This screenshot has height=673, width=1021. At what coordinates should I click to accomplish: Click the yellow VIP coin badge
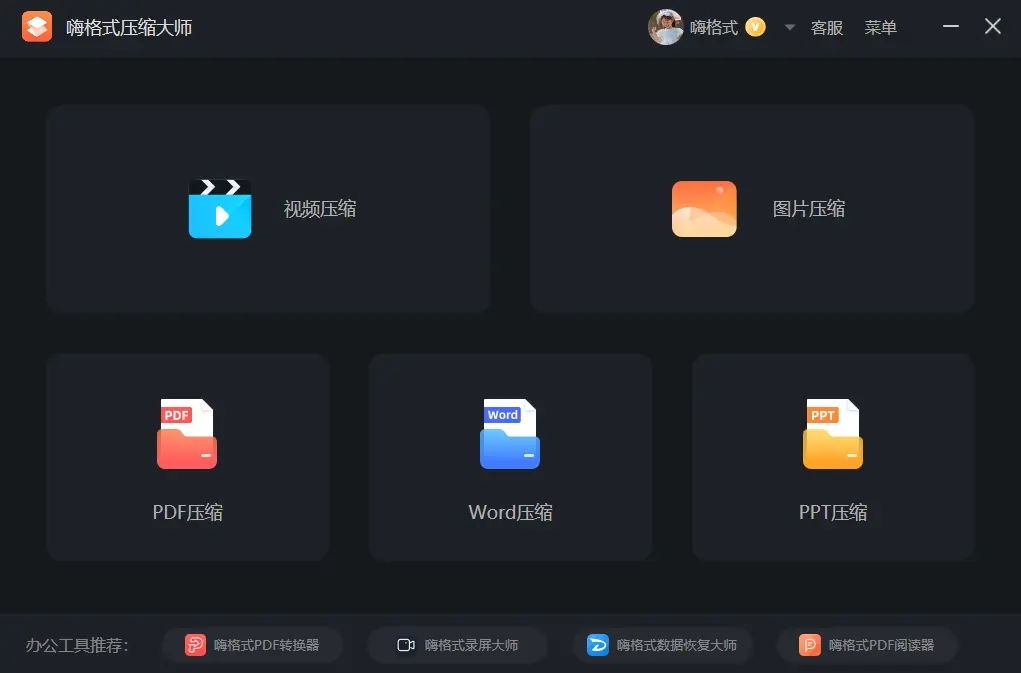[x=755, y=27]
